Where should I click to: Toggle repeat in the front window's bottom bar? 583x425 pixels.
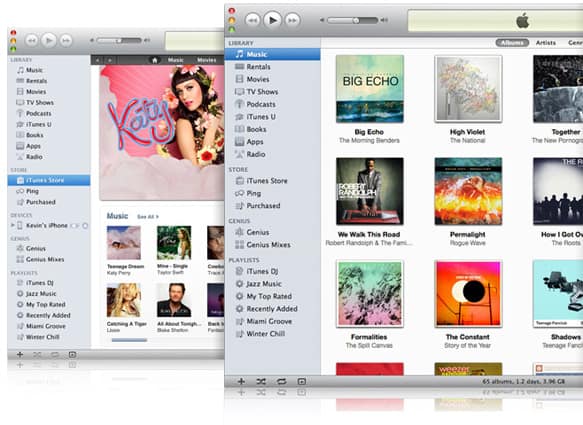coord(281,381)
